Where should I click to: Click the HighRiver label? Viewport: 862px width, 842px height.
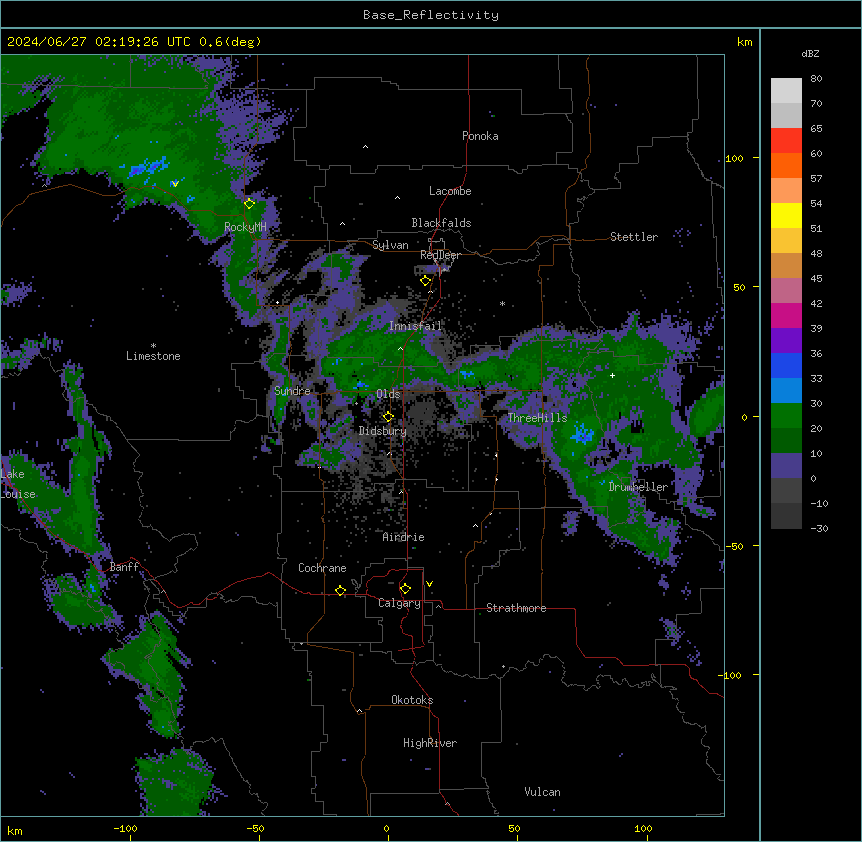(430, 743)
